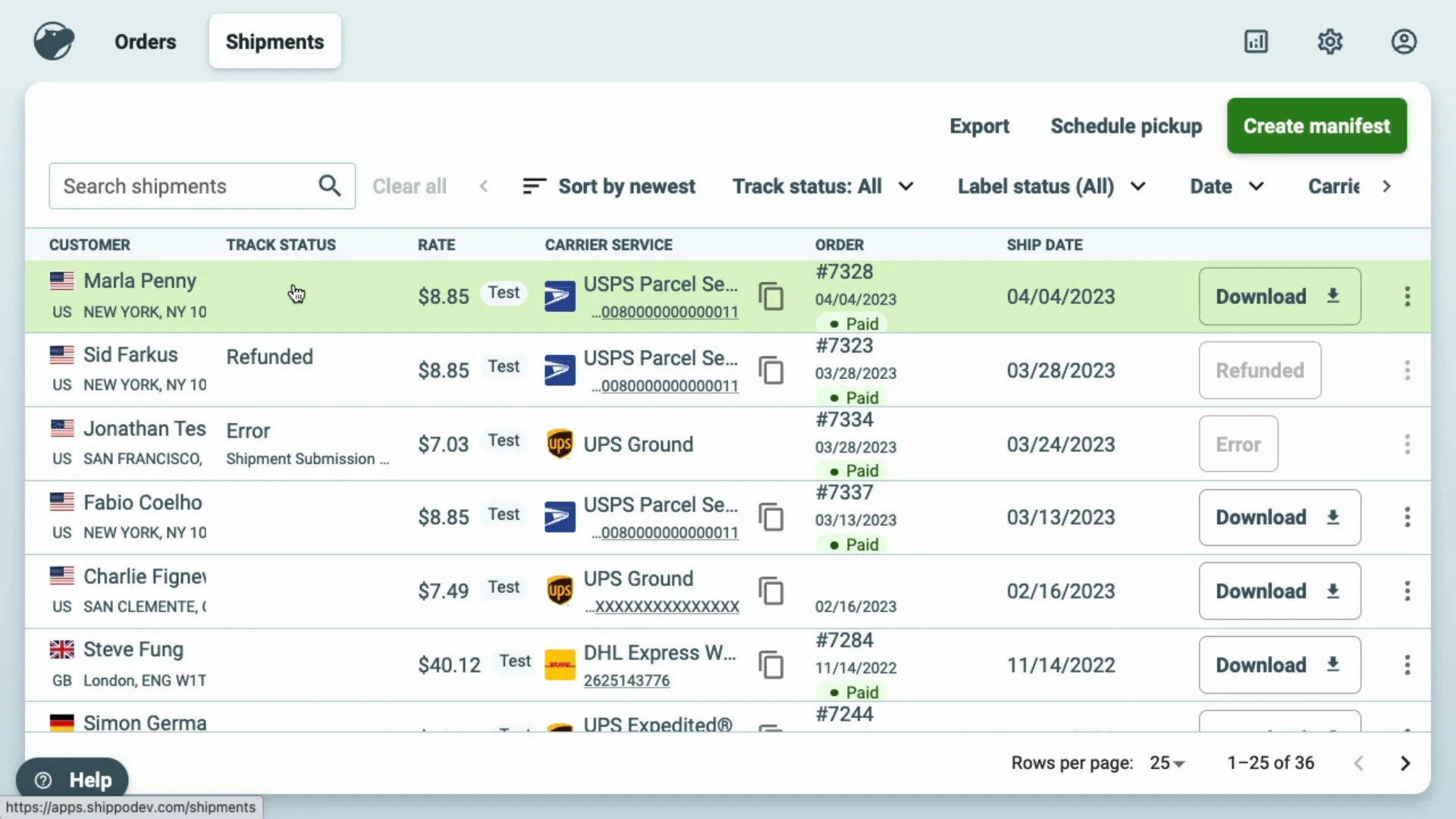1456x819 pixels.
Task: Download label for Steve Fung
Action: click(x=1279, y=665)
